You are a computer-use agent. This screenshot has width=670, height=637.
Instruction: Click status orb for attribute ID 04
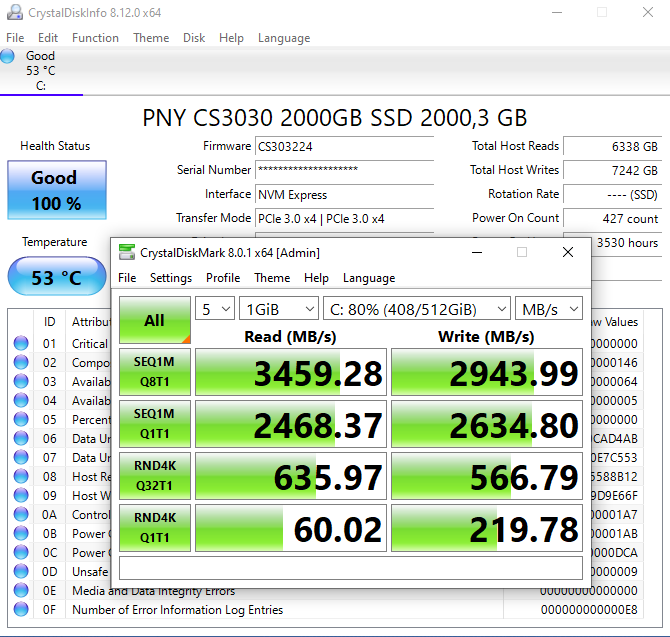pyautogui.click(x=21, y=400)
